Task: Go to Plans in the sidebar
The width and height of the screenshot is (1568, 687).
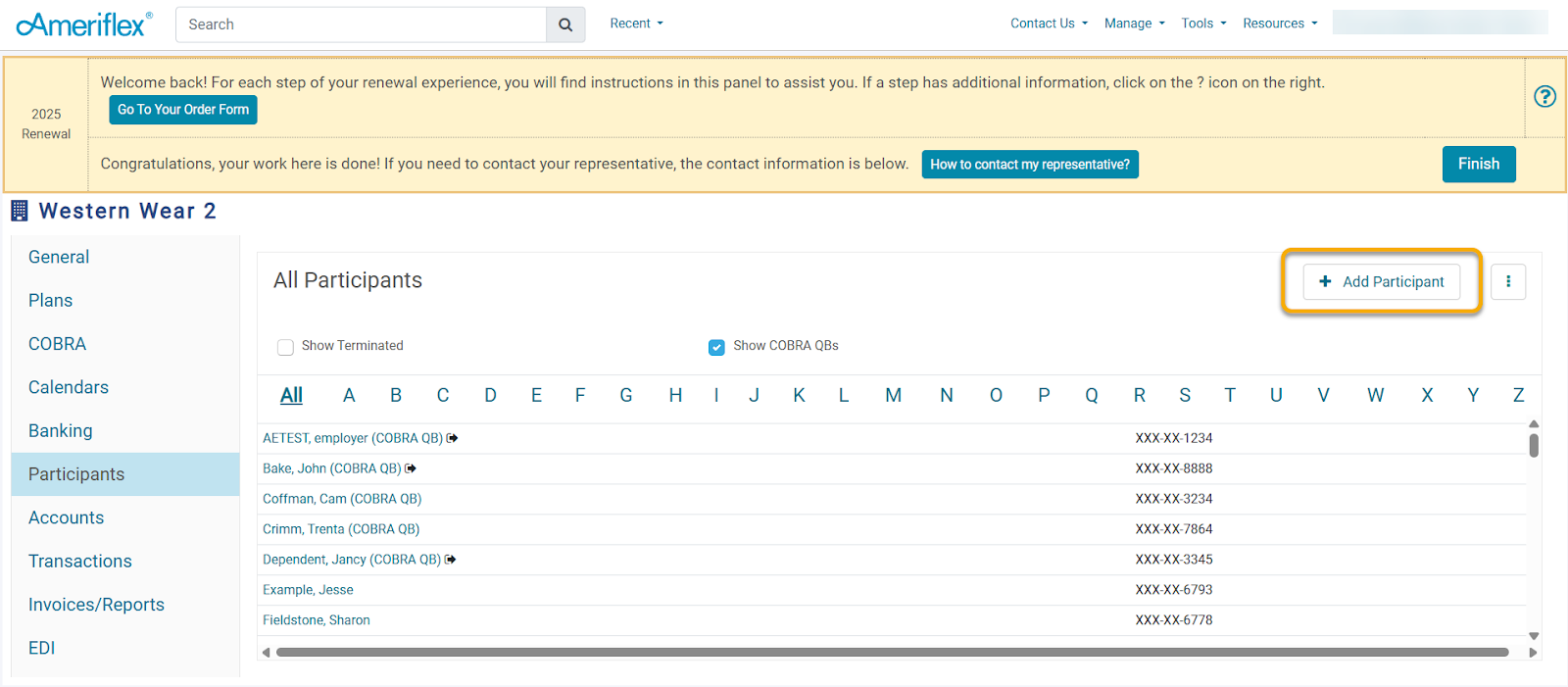Action: [125, 301]
